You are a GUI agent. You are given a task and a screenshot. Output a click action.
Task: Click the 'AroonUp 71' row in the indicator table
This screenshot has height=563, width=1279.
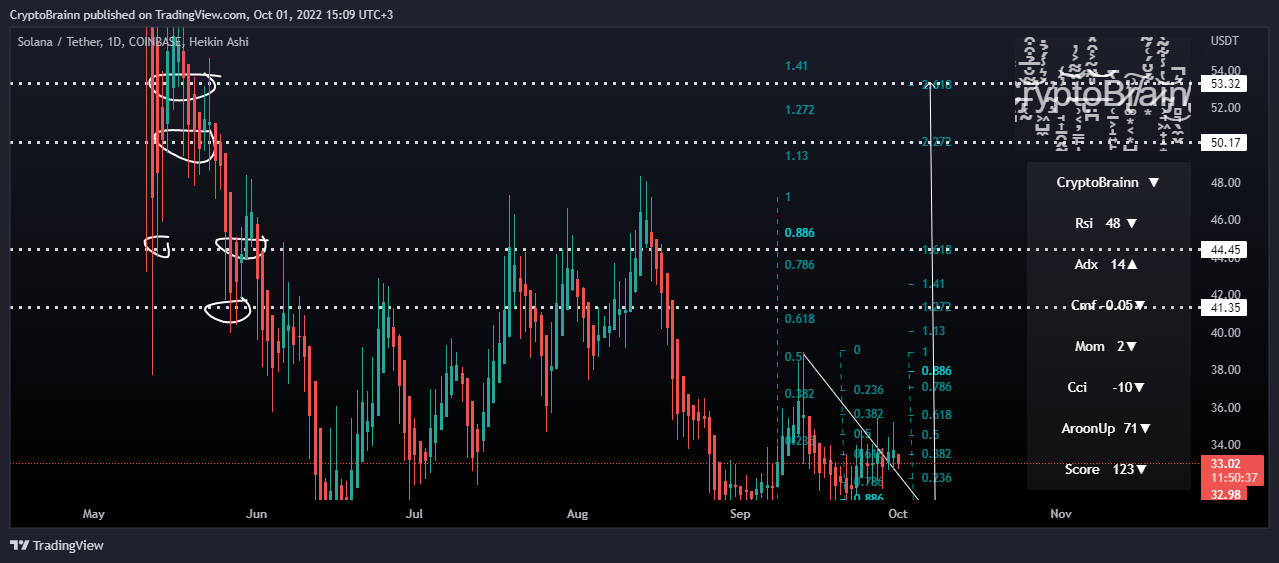(1108, 428)
